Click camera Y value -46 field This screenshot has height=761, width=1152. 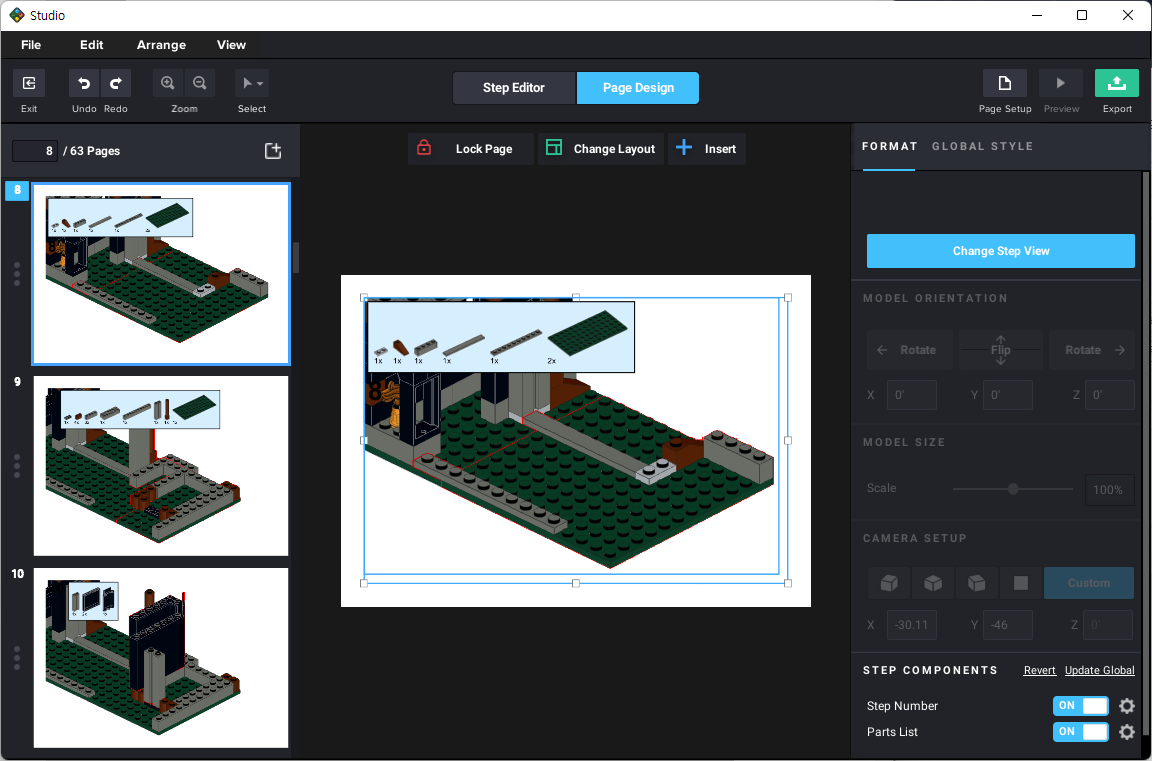1007,625
